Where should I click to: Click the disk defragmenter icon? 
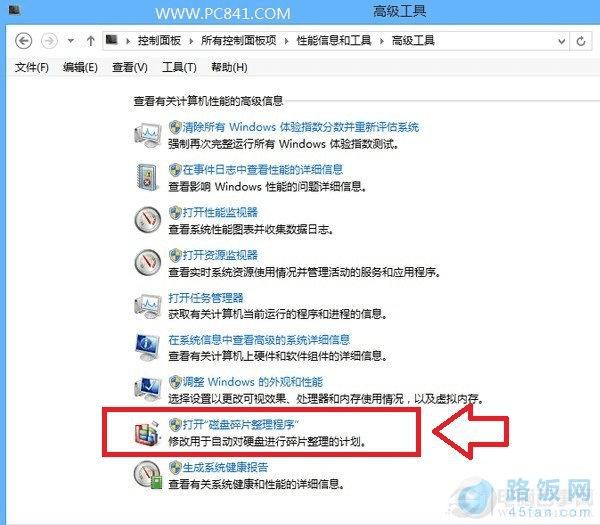pos(147,433)
